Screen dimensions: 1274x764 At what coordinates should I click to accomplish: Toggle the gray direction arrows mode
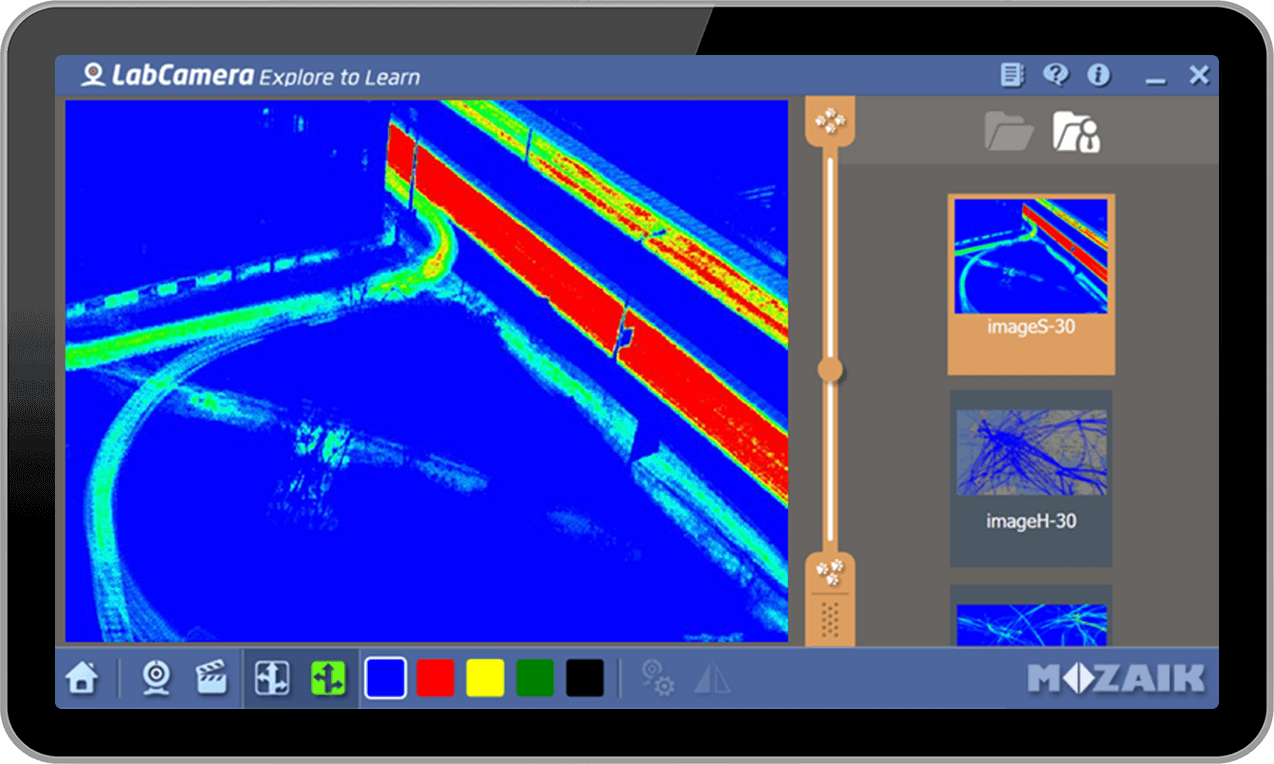pos(272,678)
